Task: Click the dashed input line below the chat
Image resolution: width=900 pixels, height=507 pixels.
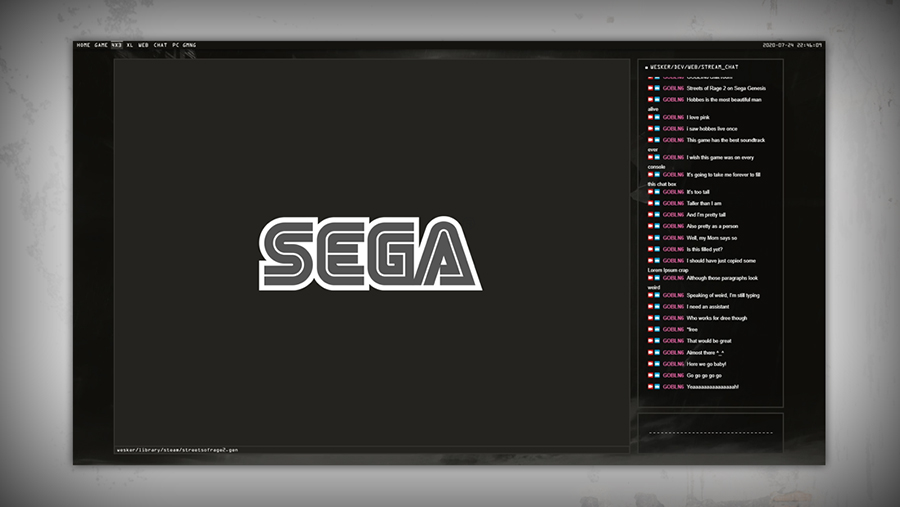Action: tap(711, 433)
